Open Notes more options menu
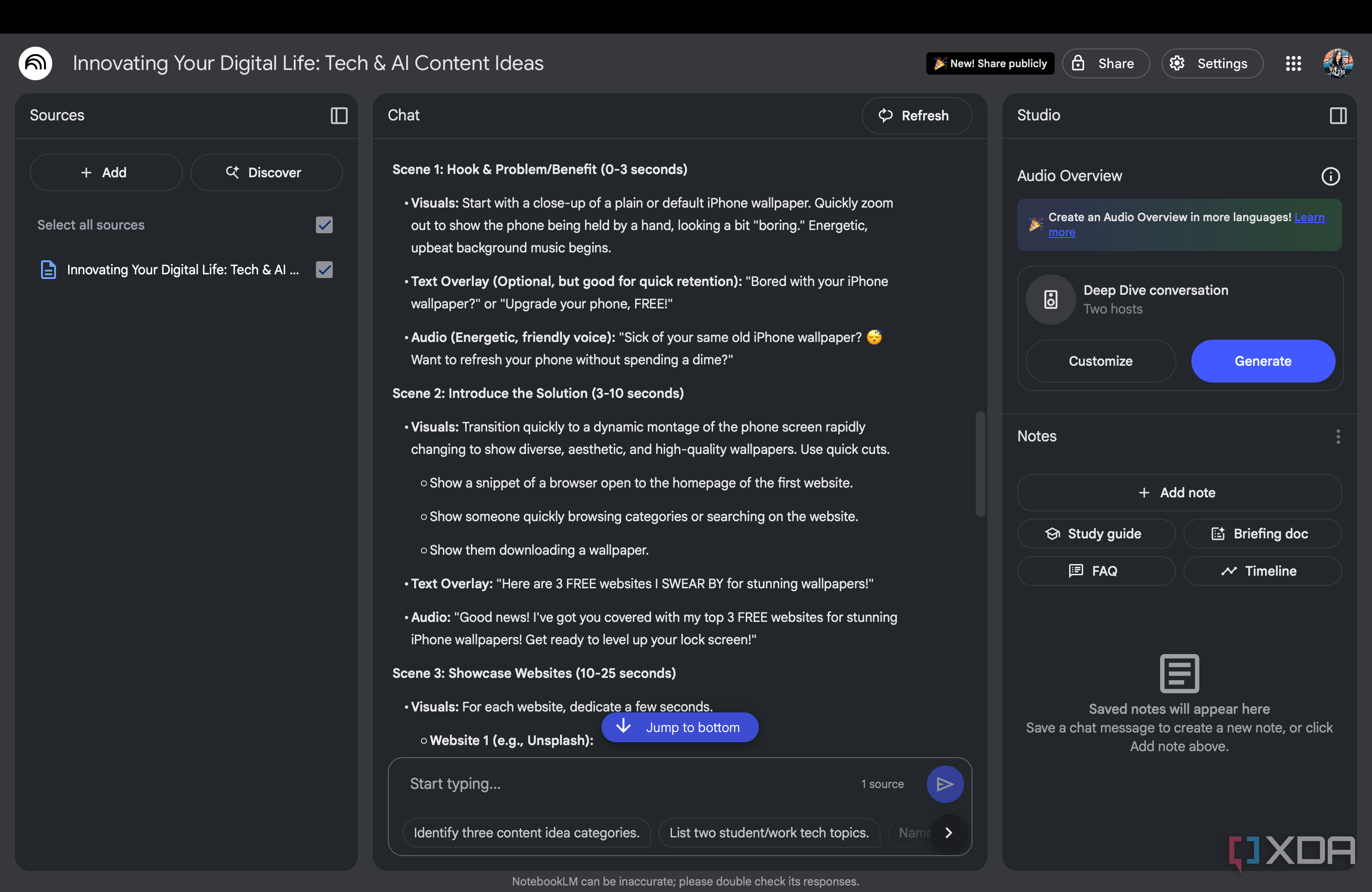1372x892 pixels. [x=1338, y=437]
